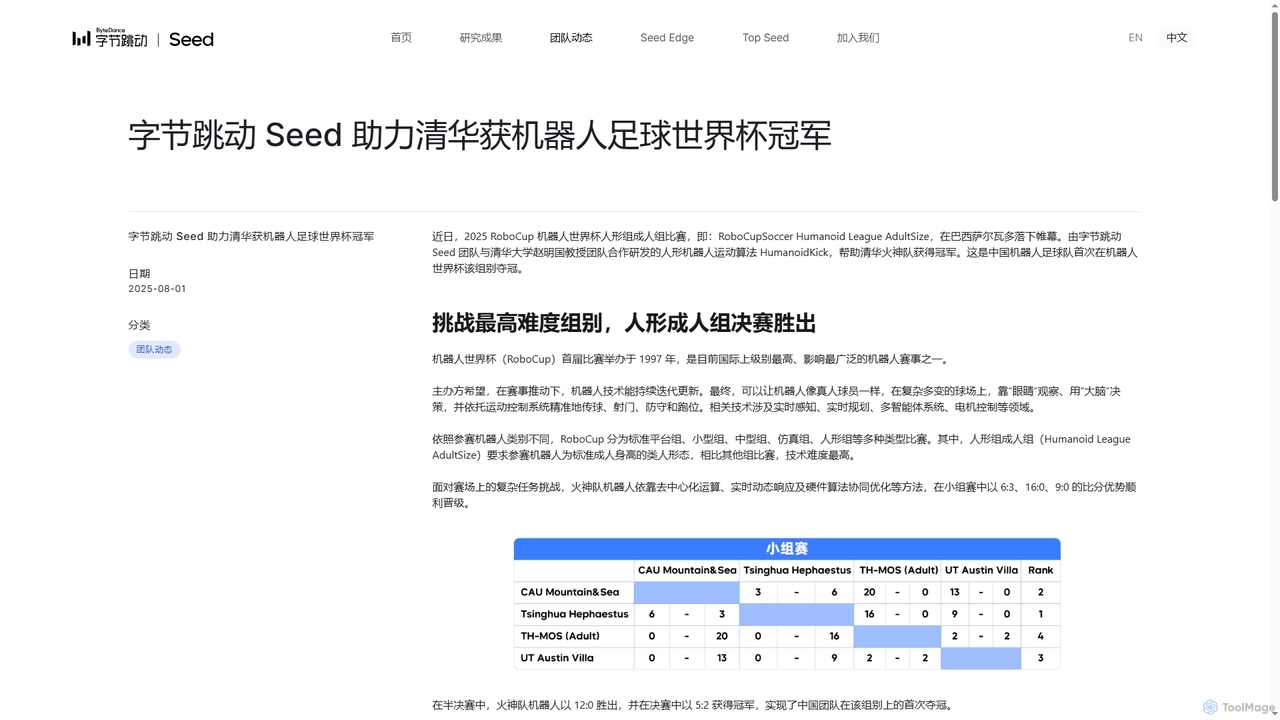The height and width of the screenshot is (720, 1280).
Task: Click the Tsinghua Hephaestus row label
Action: 574,614
